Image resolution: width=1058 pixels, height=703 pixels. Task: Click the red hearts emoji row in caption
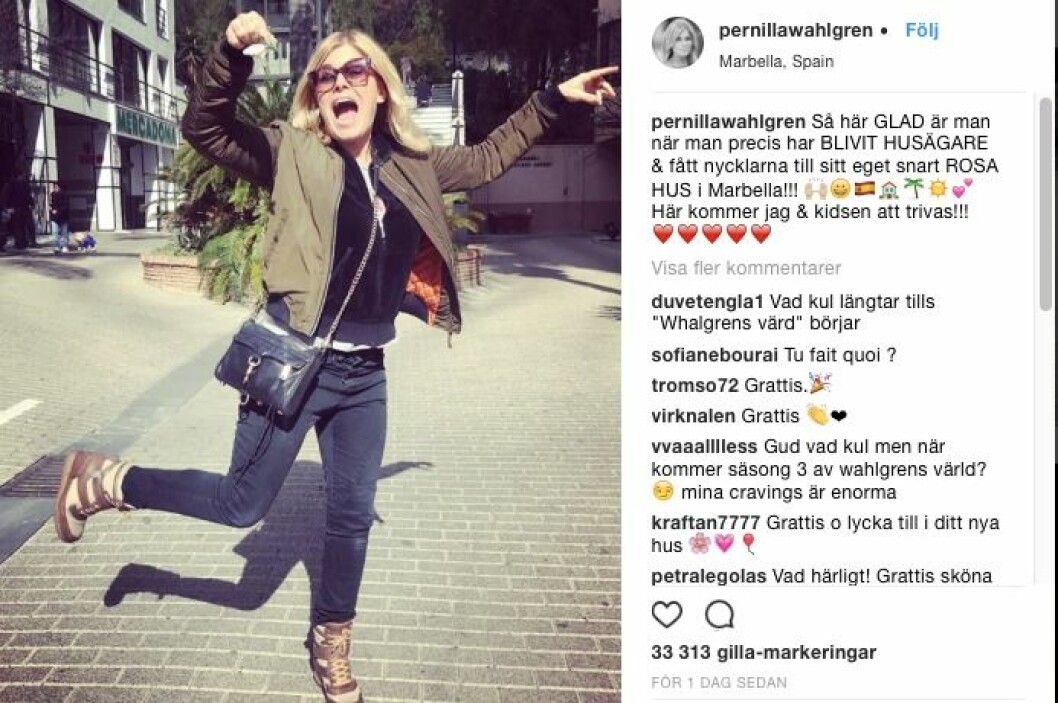point(713,234)
